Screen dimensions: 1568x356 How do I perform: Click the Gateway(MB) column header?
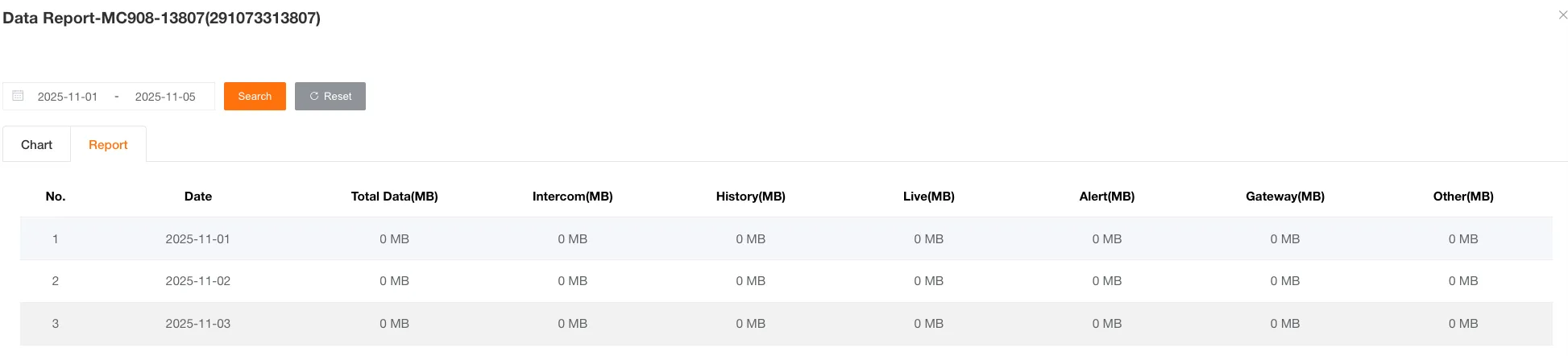coord(1284,197)
